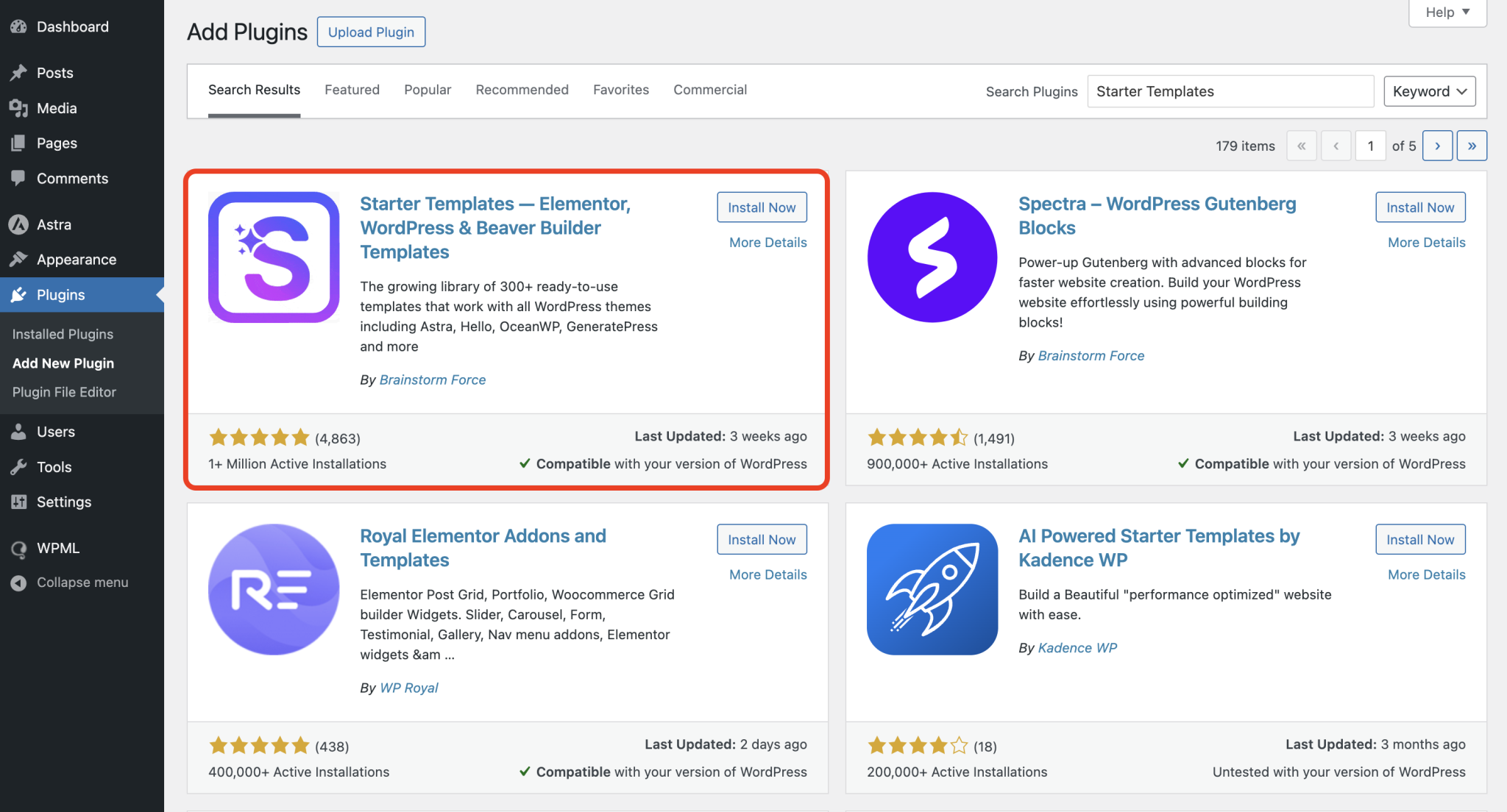Expand the Help dropdown panel
This screenshot has width=1507, height=812.
(1447, 13)
